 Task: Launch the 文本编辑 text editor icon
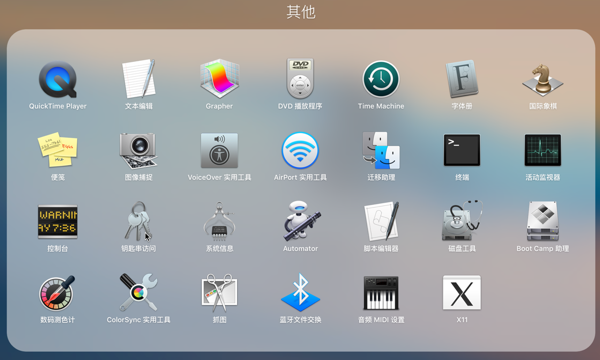pos(139,79)
